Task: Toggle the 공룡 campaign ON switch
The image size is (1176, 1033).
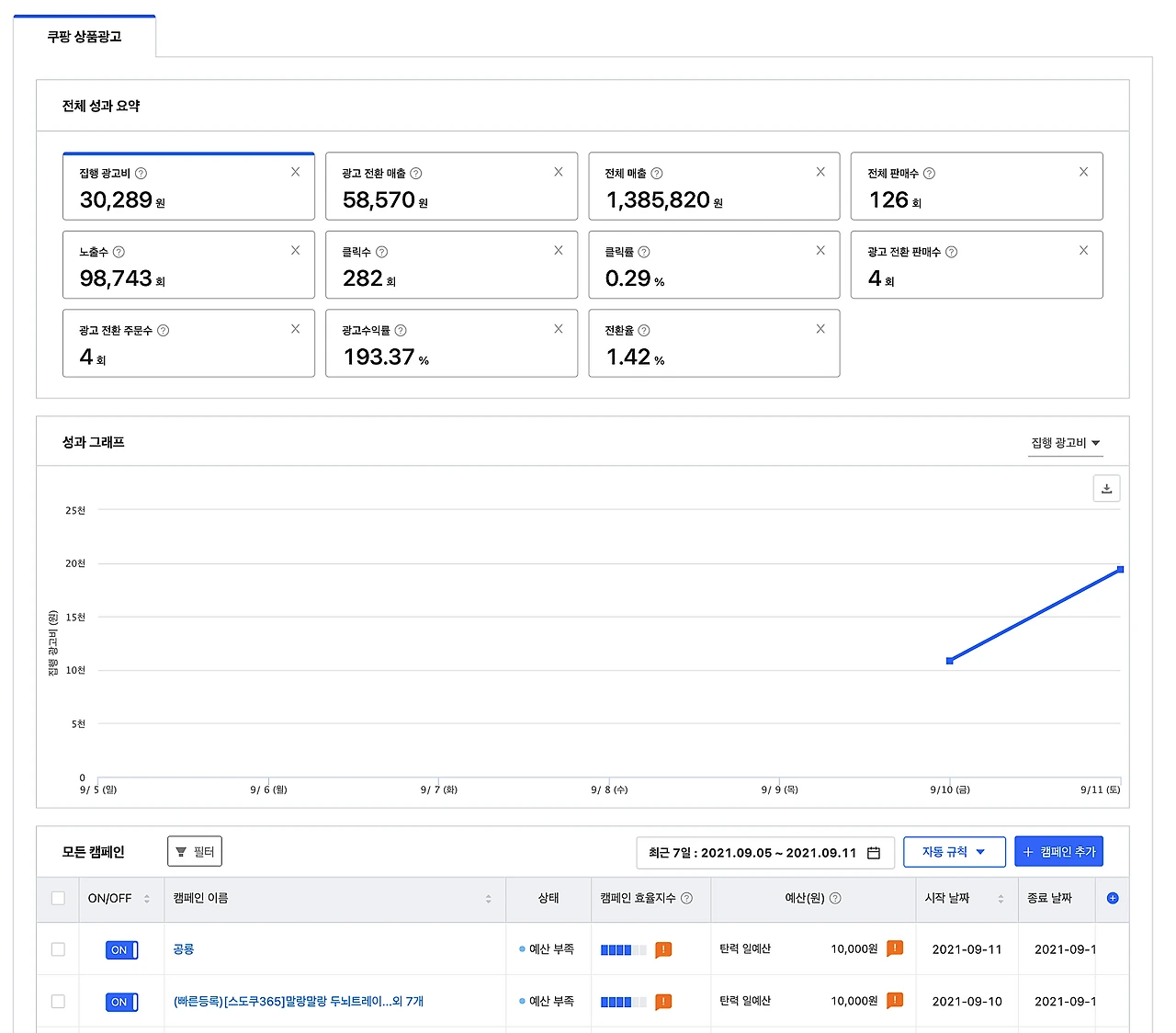Action: click(x=121, y=949)
